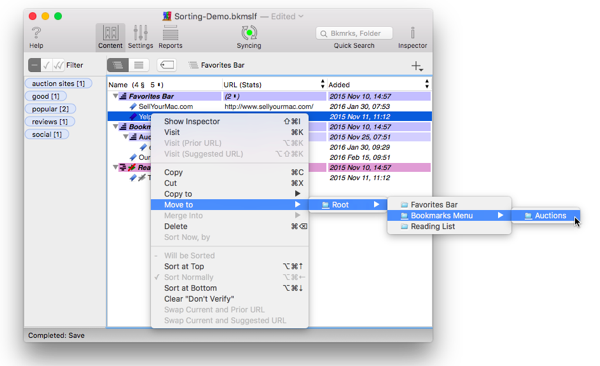Image resolution: width=600 pixels, height=366 pixels.
Task: Select the outline view mode button
Action: point(118,65)
